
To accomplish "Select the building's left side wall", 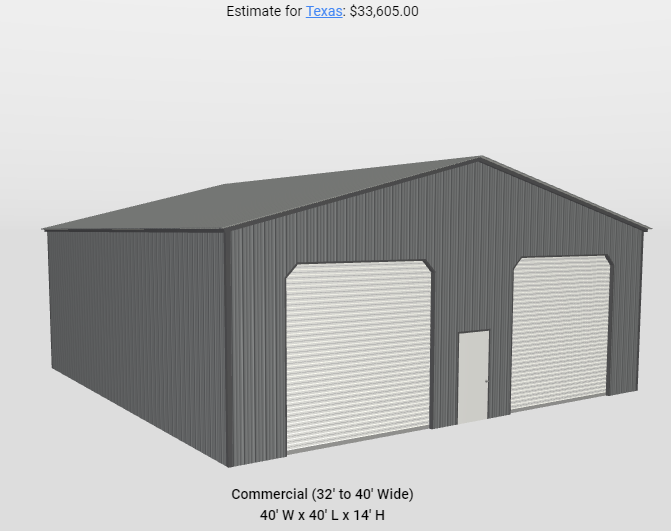I will pos(135,330).
